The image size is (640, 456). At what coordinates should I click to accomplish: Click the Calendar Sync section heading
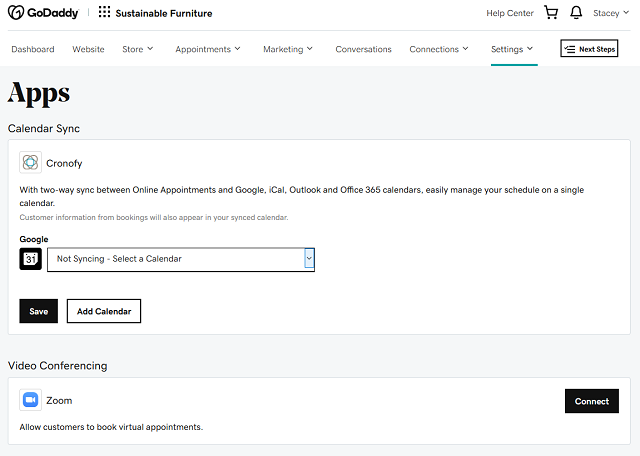point(44,128)
